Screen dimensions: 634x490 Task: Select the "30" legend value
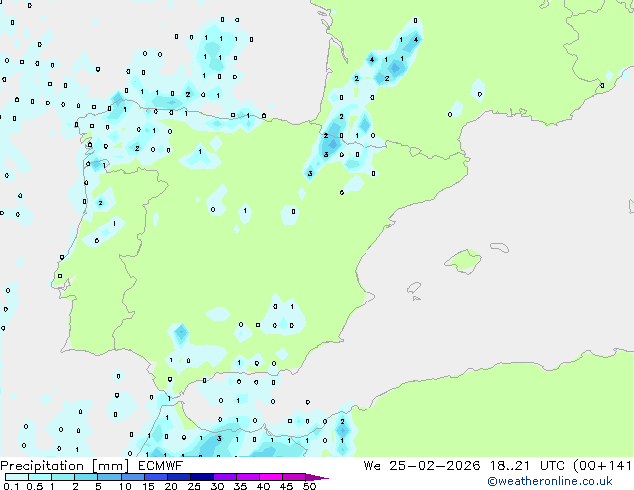tap(217, 486)
